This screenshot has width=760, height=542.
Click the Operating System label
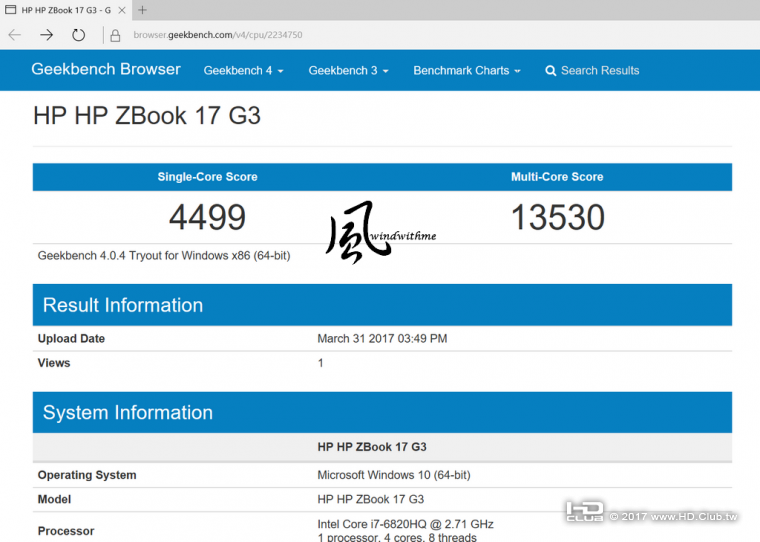click(x=87, y=475)
